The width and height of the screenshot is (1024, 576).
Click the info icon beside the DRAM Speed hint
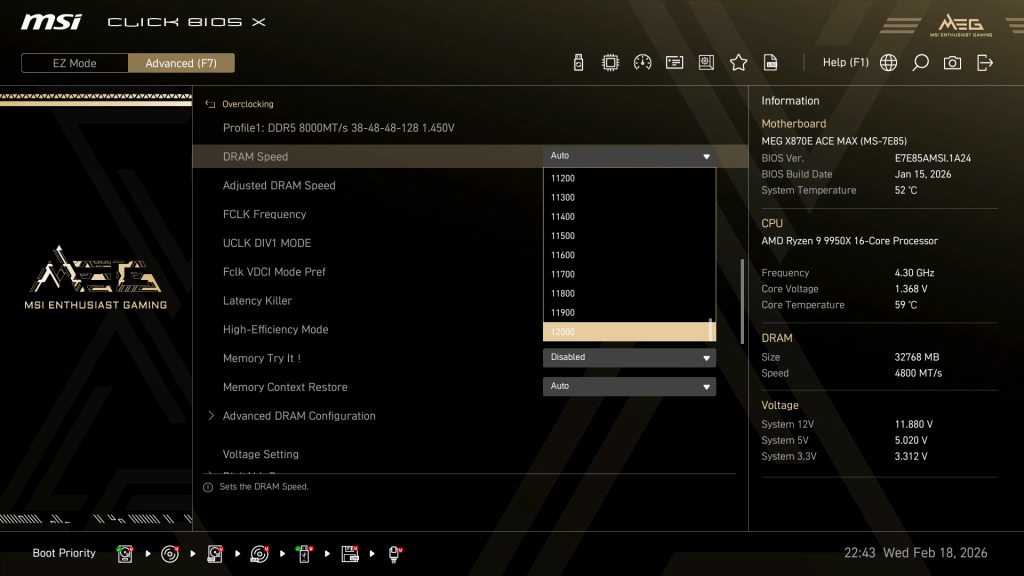coord(208,487)
